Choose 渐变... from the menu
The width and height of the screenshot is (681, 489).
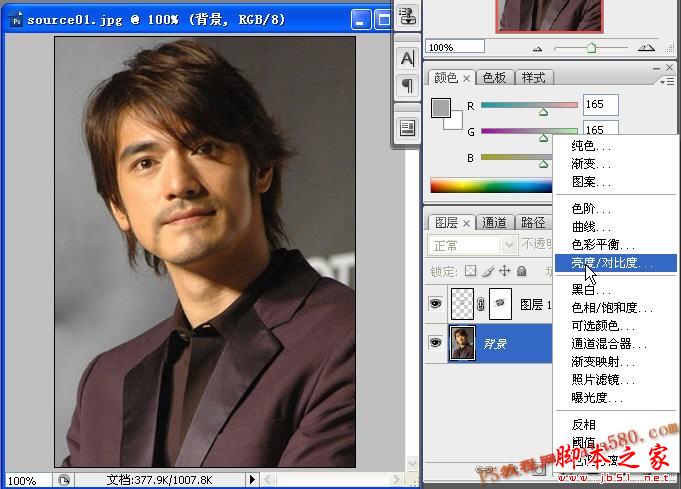coord(615,164)
